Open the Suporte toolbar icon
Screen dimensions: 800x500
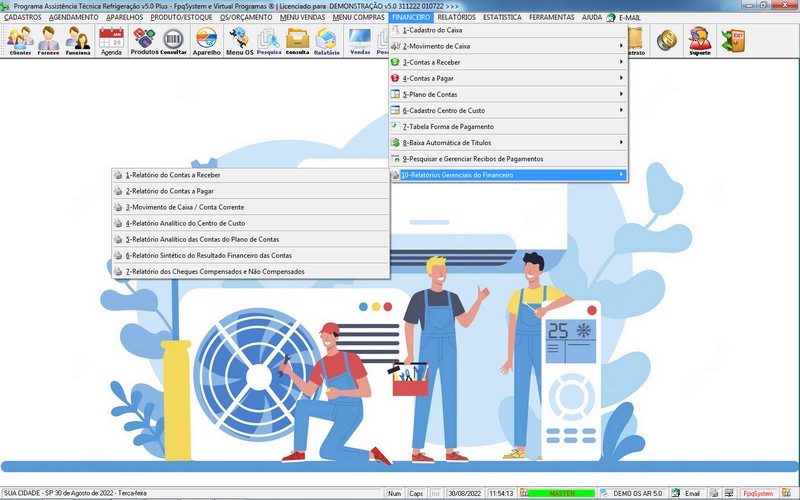click(700, 41)
